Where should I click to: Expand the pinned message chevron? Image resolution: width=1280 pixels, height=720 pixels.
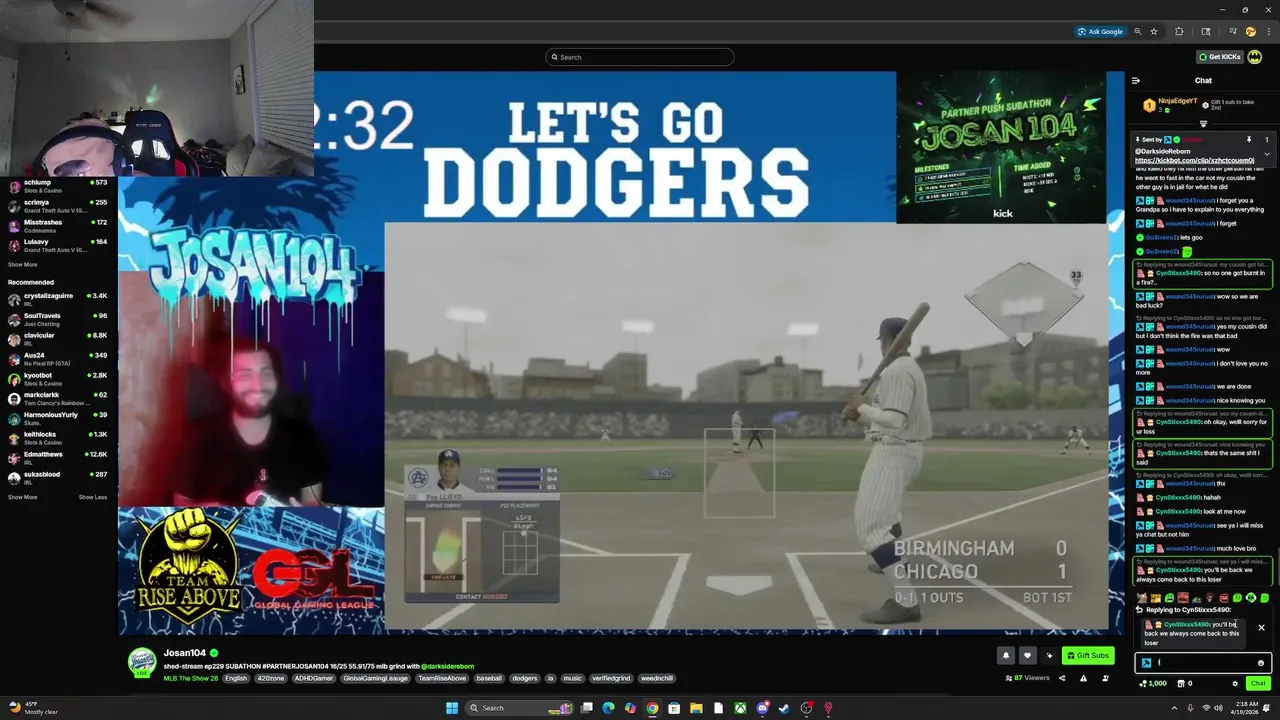click(x=1266, y=154)
